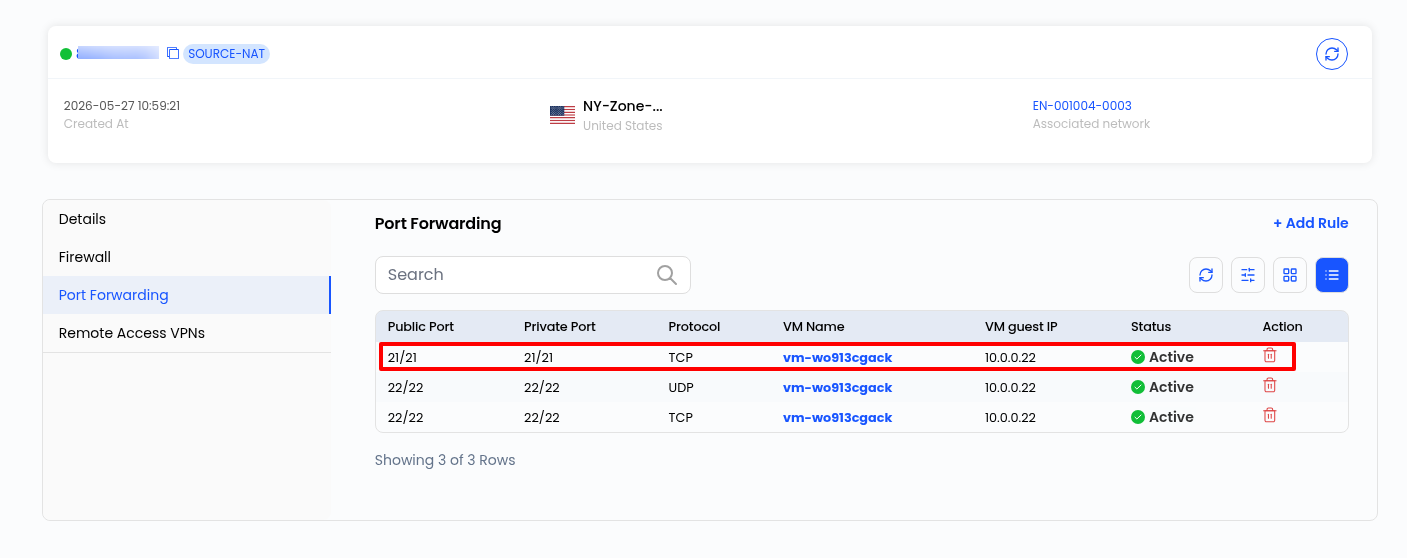
Task: Open vm-wo913cgack in the 21/21 row
Action: click(x=837, y=357)
